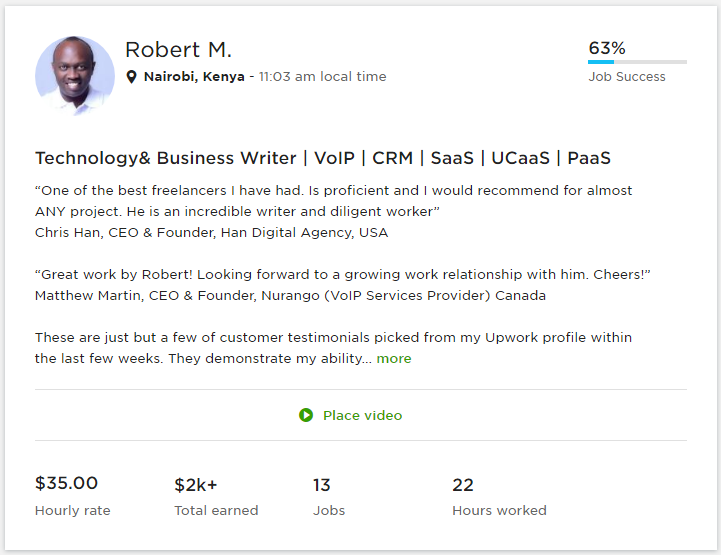Click the Hourly rate label

[72, 511]
